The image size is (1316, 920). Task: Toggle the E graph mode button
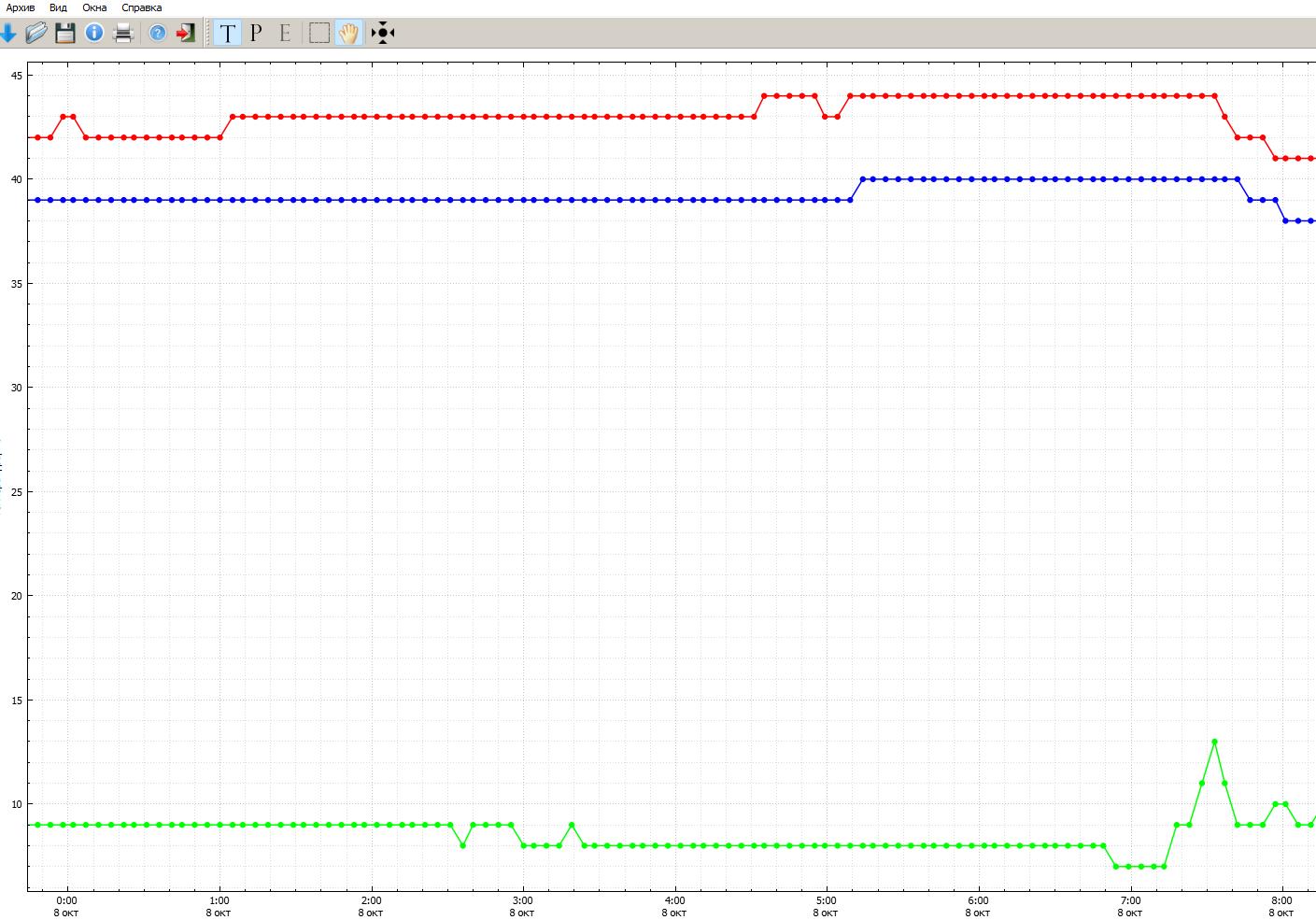(x=285, y=34)
